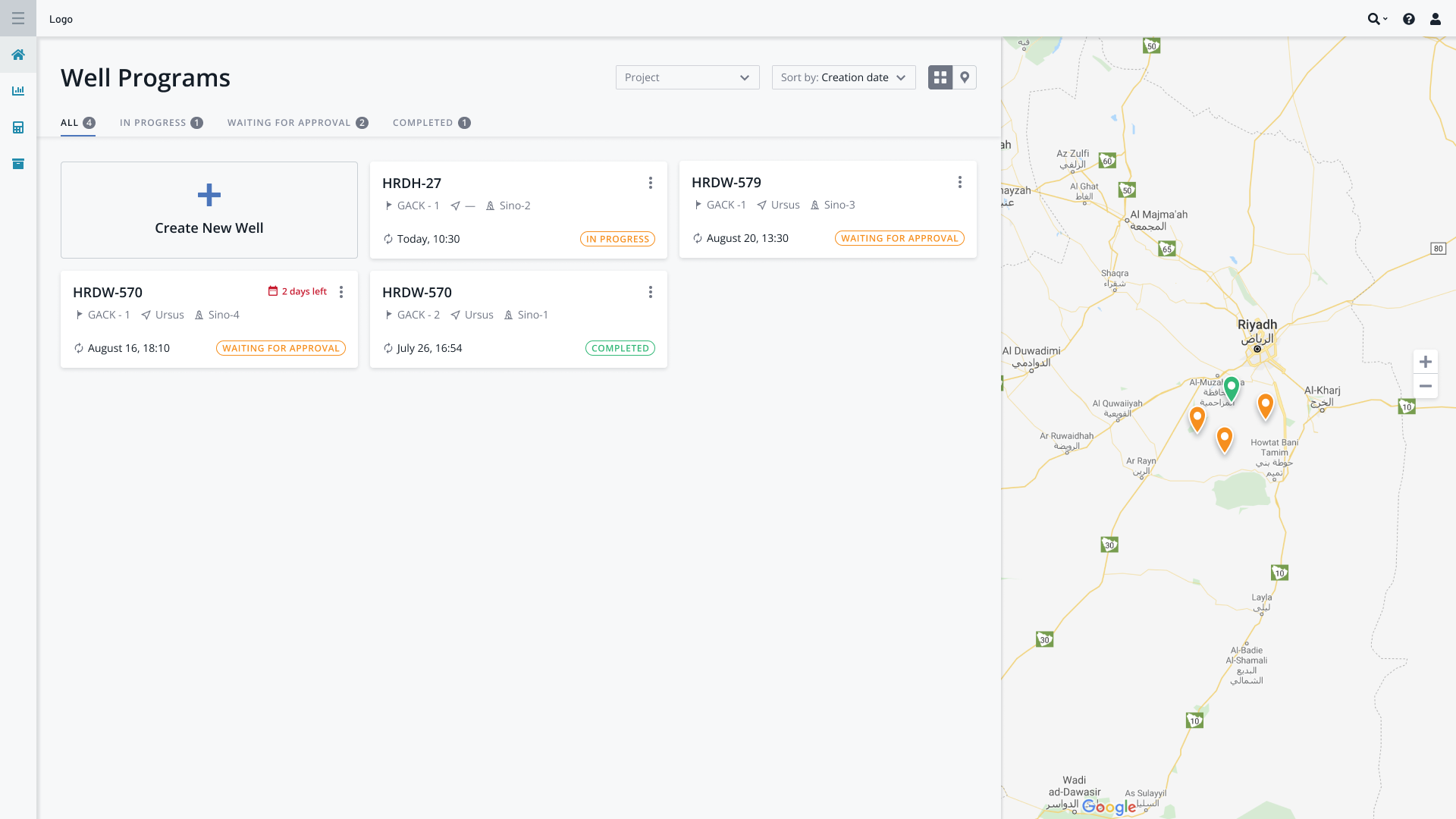Click the Sino-3 rig label
Screen dimensions: 1456x819
(839, 205)
